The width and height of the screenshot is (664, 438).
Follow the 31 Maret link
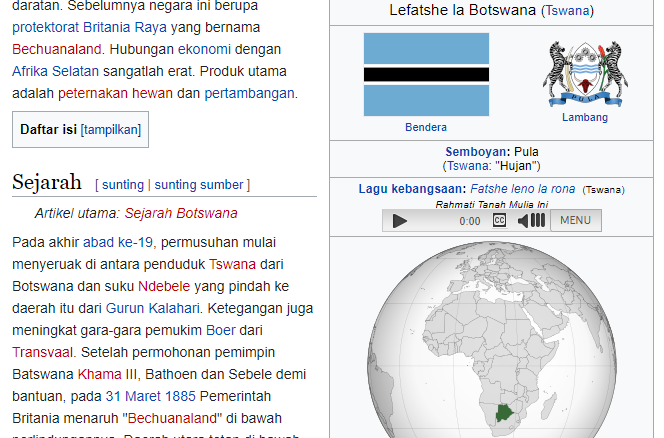[x=133, y=396]
